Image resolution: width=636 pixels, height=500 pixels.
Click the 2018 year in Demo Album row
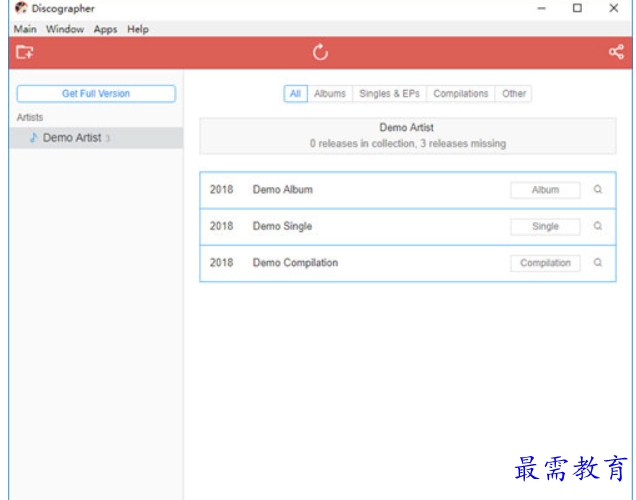click(221, 189)
